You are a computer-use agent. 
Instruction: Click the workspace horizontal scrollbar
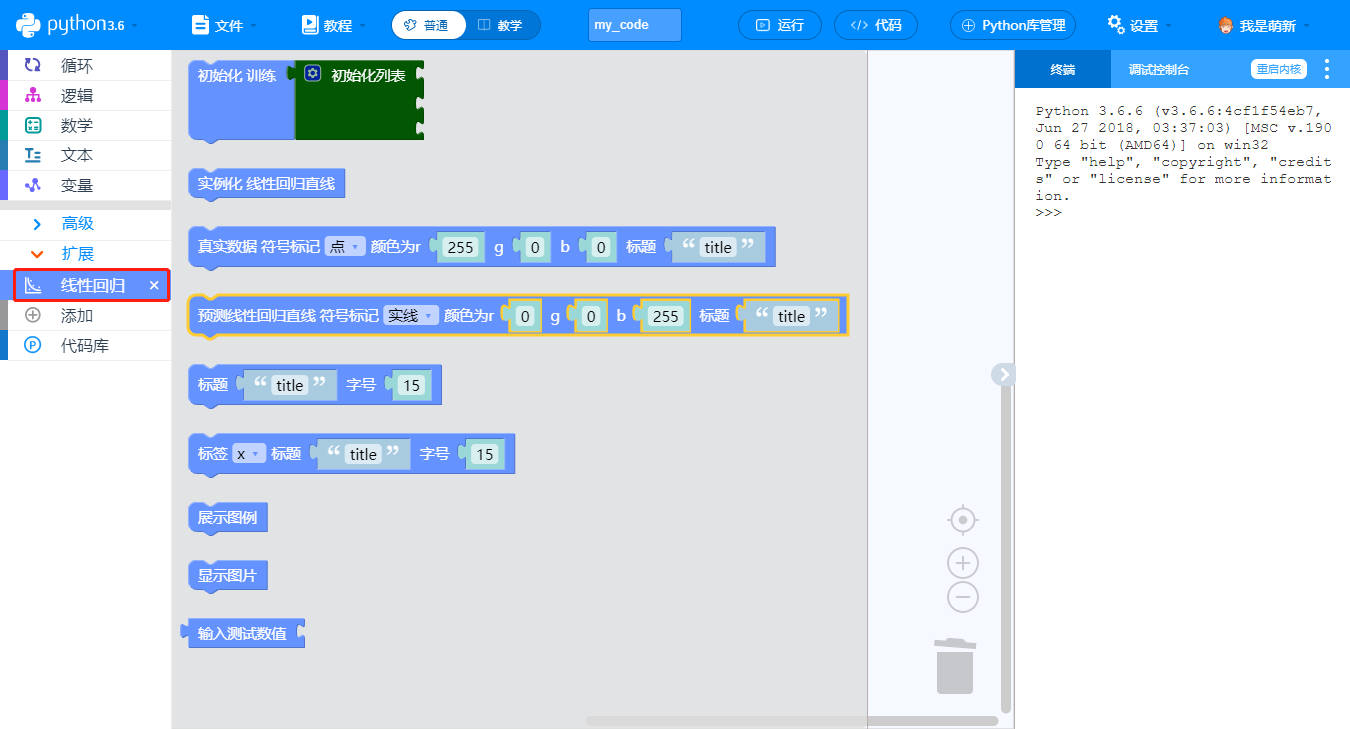tap(792, 721)
